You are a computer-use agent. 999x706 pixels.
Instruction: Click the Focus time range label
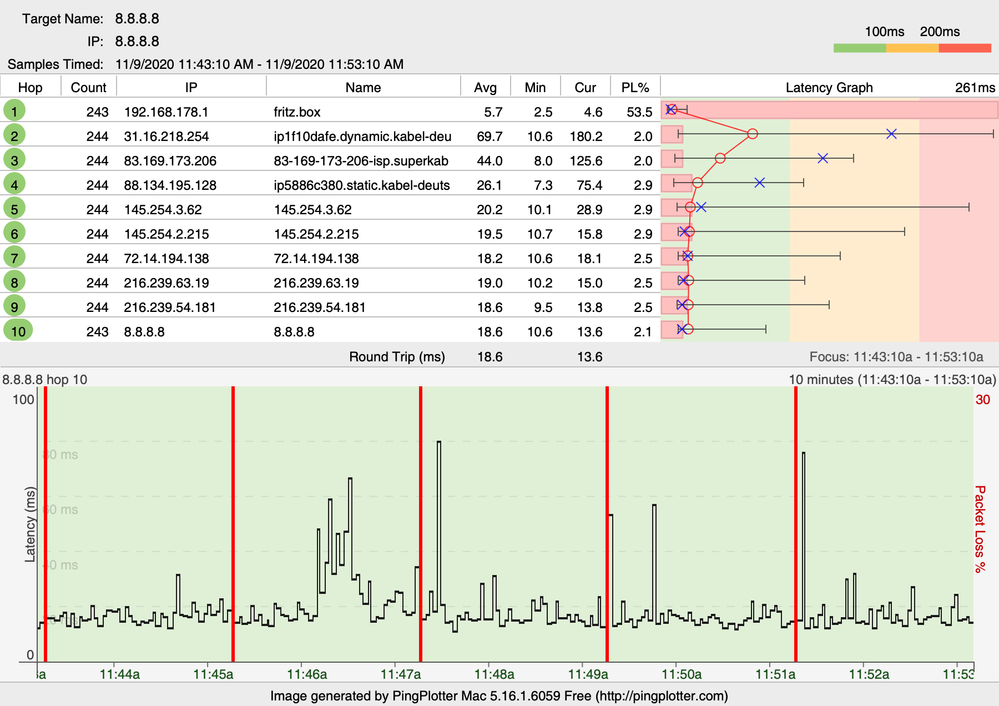coord(897,356)
